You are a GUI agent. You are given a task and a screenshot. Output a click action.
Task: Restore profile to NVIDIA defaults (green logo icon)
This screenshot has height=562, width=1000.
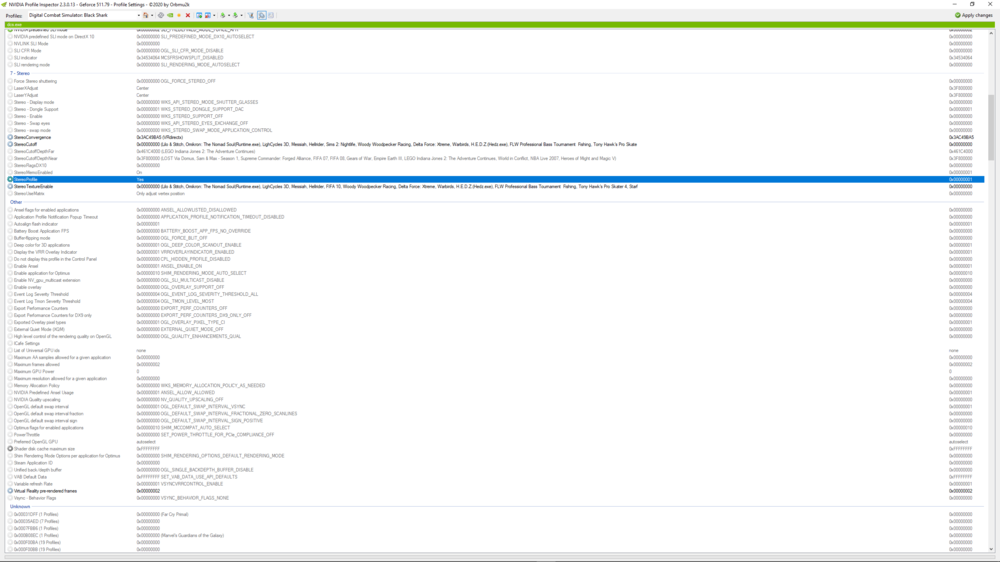170,15
